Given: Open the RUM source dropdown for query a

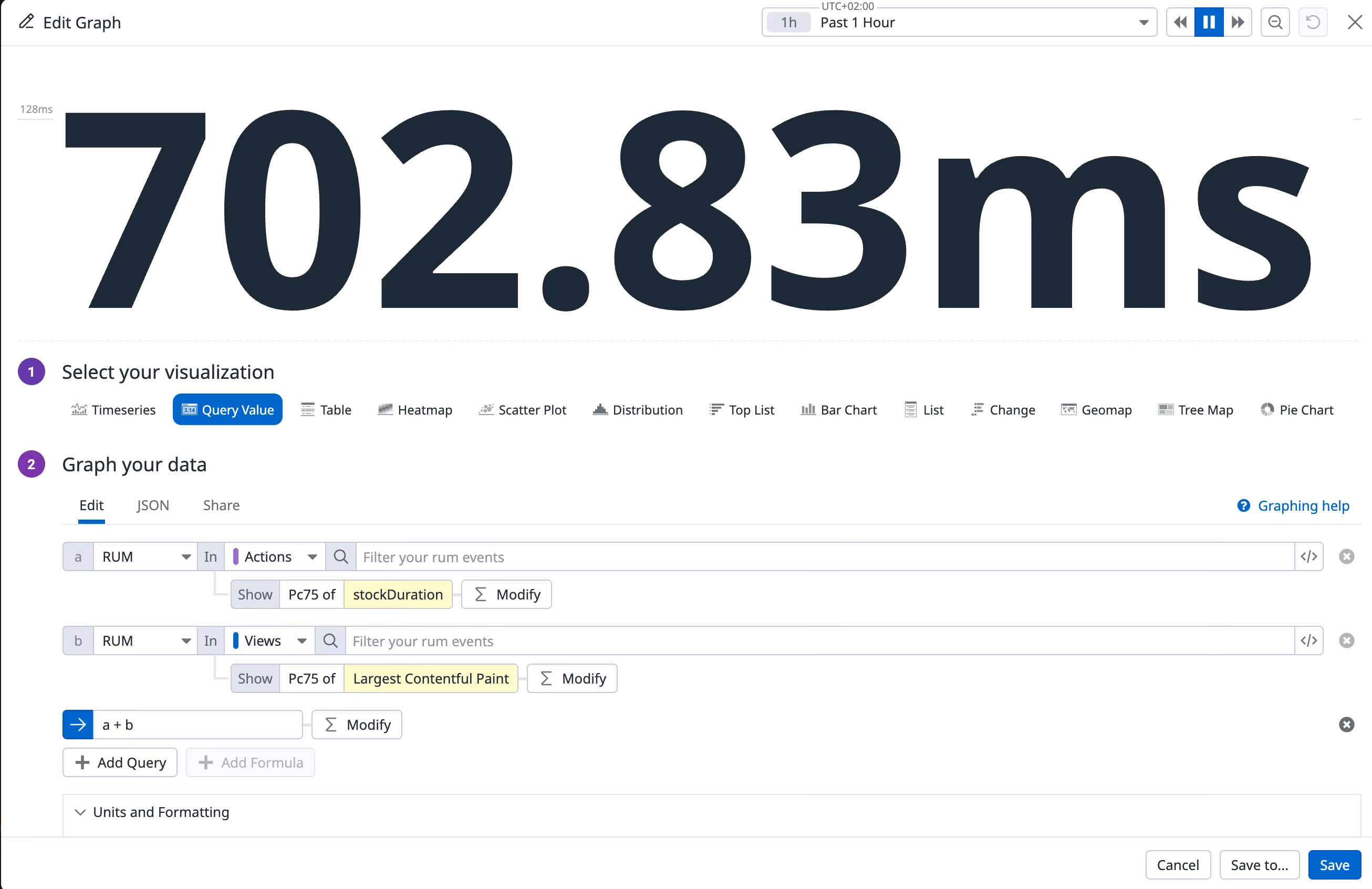Looking at the screenshot, I should tap(145, 556).
